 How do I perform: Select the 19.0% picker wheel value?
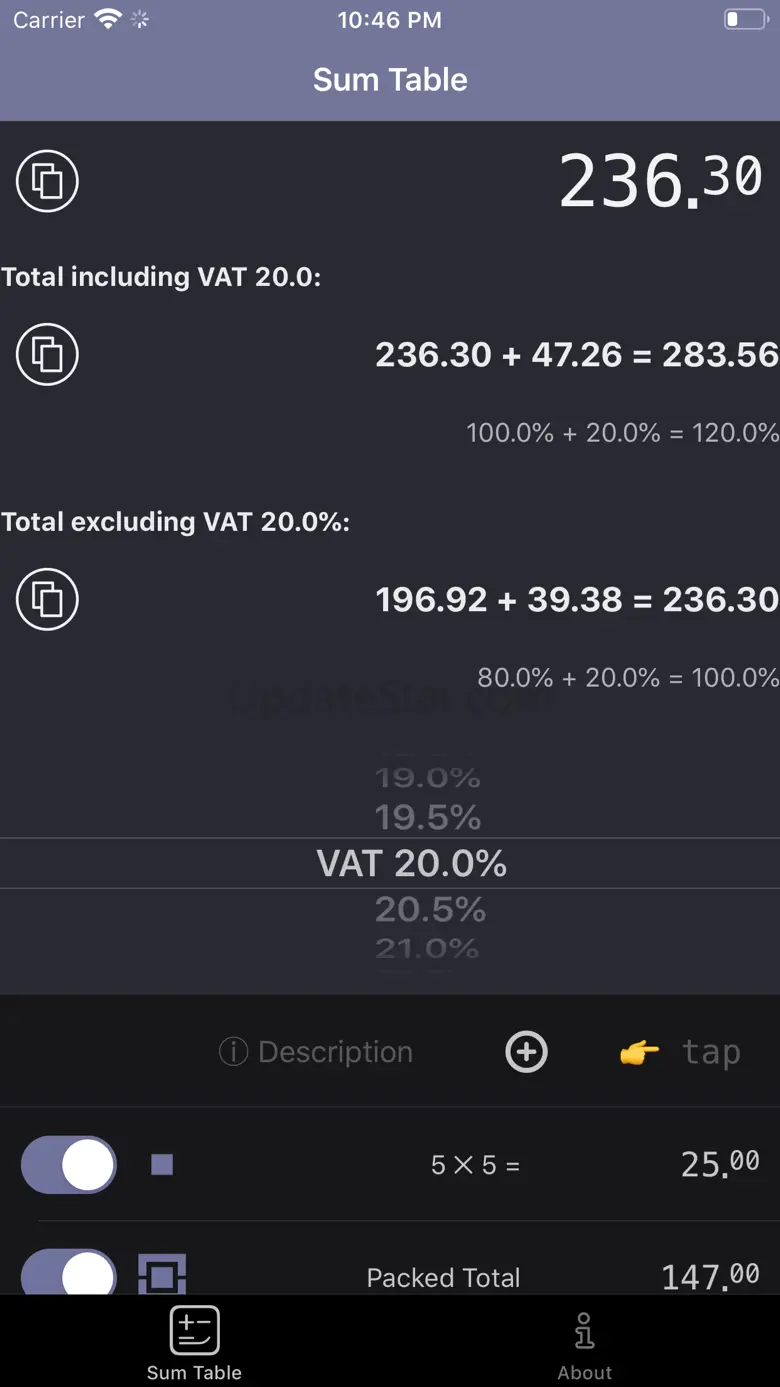[x=428, y=777]
